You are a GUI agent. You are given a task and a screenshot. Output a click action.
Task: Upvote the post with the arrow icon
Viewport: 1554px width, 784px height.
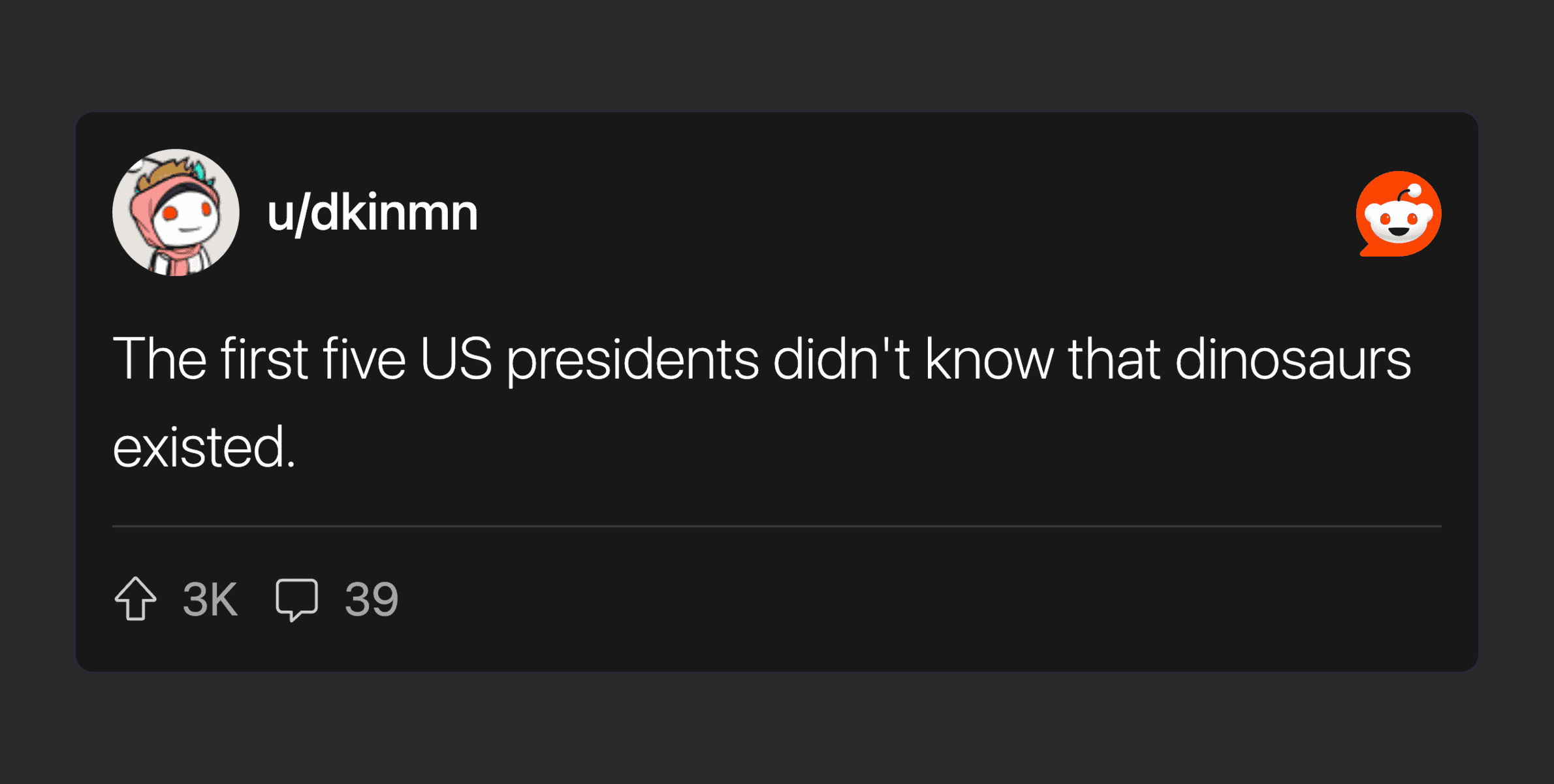coord(136,599)
